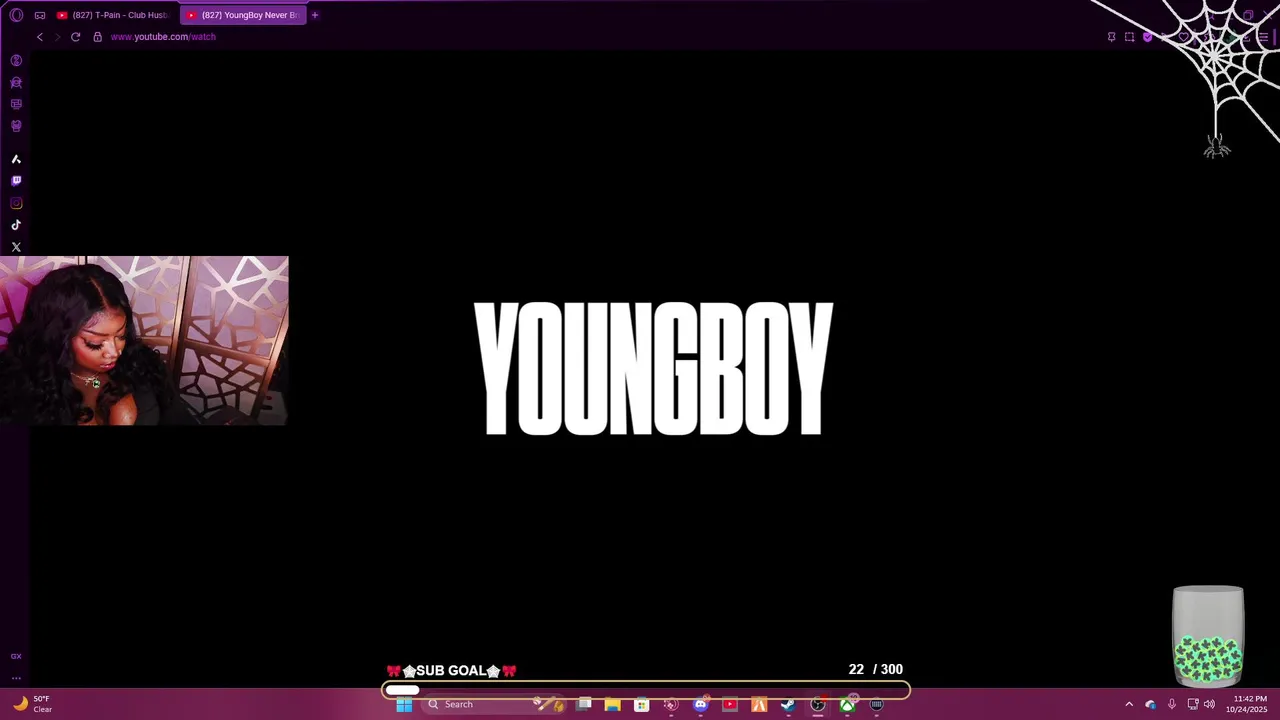The image size is (1280, 720).
Task: Open Instagram panel in sidebar
Action: [16, 203]
